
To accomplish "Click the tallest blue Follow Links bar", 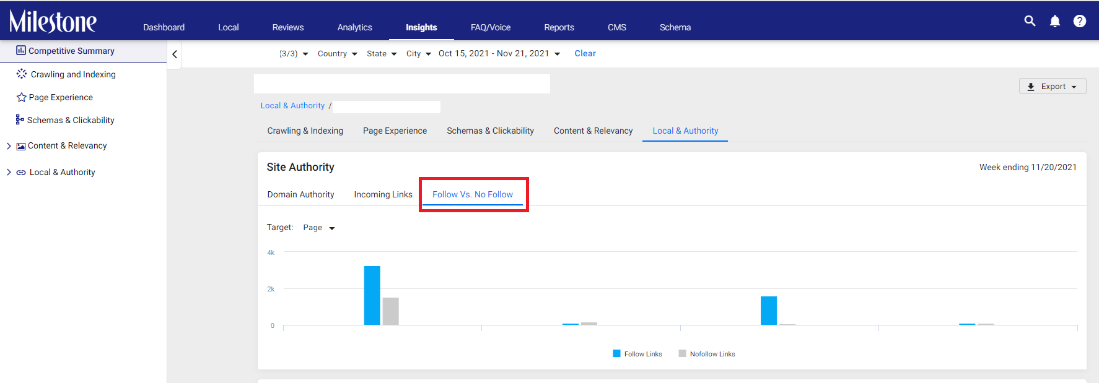I will [372, 295].
